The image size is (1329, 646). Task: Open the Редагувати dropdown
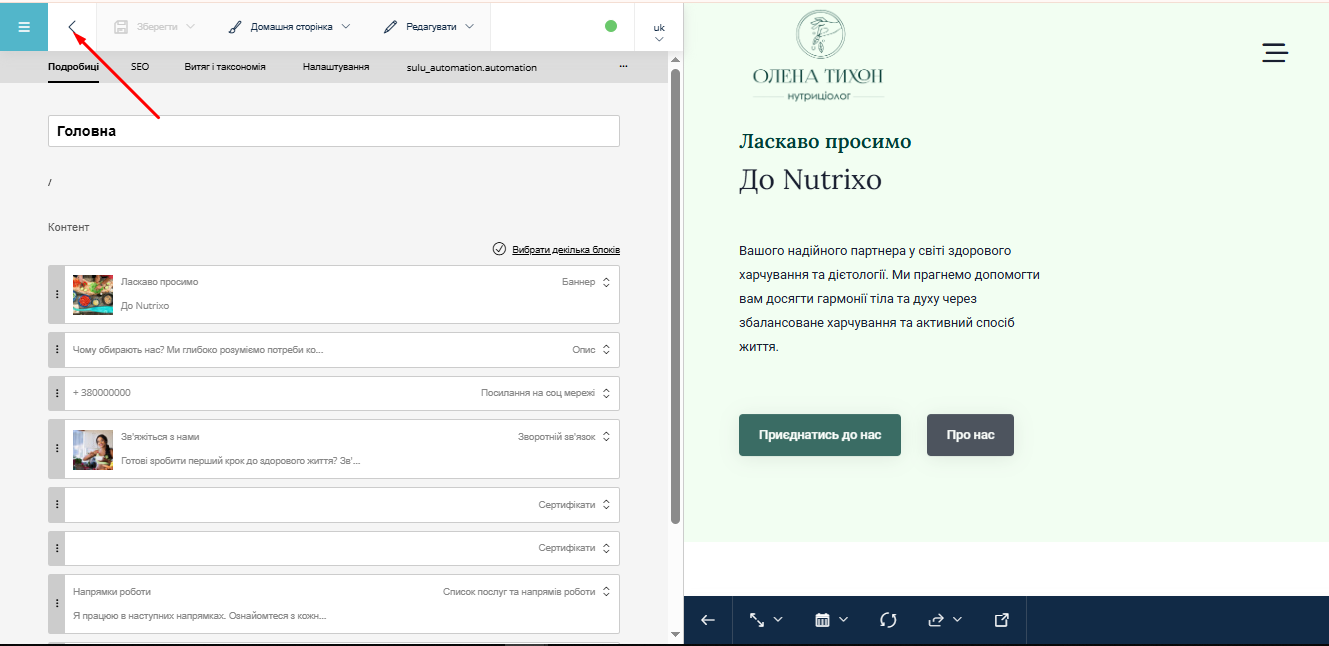(429, 27)
